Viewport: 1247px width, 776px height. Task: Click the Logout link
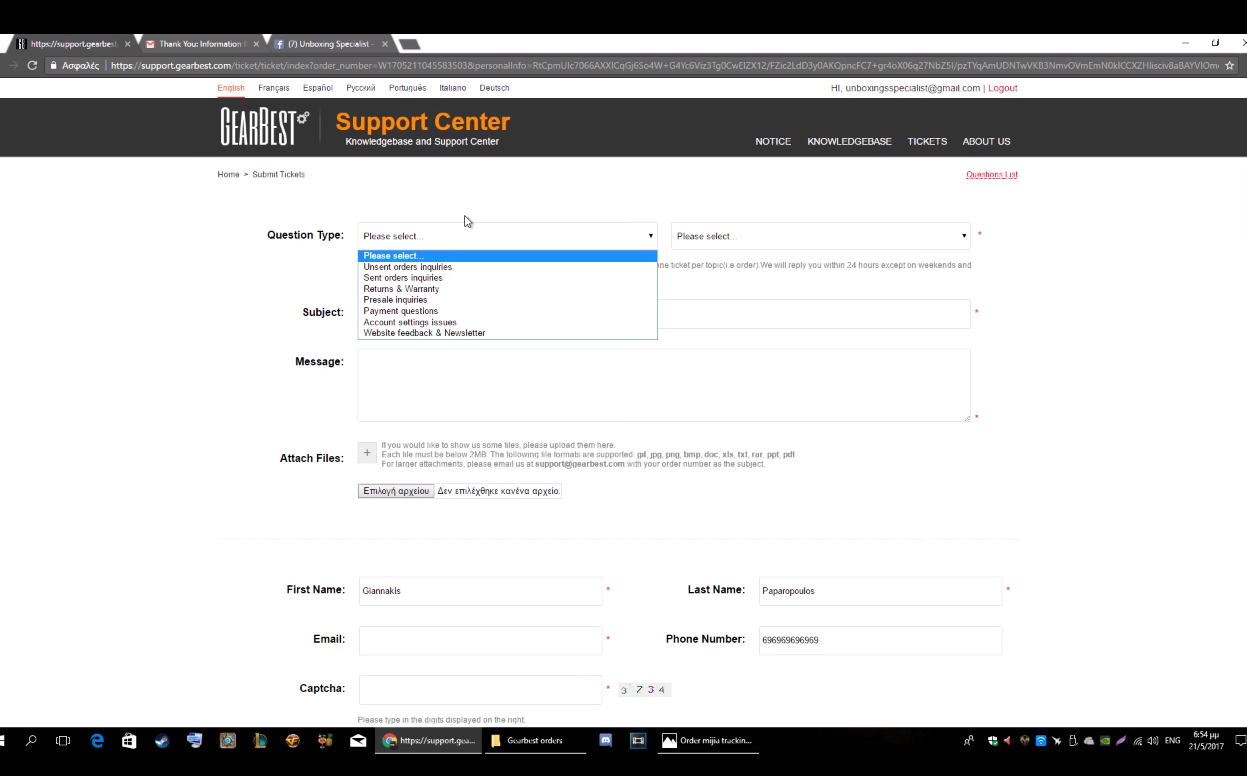1002,88
